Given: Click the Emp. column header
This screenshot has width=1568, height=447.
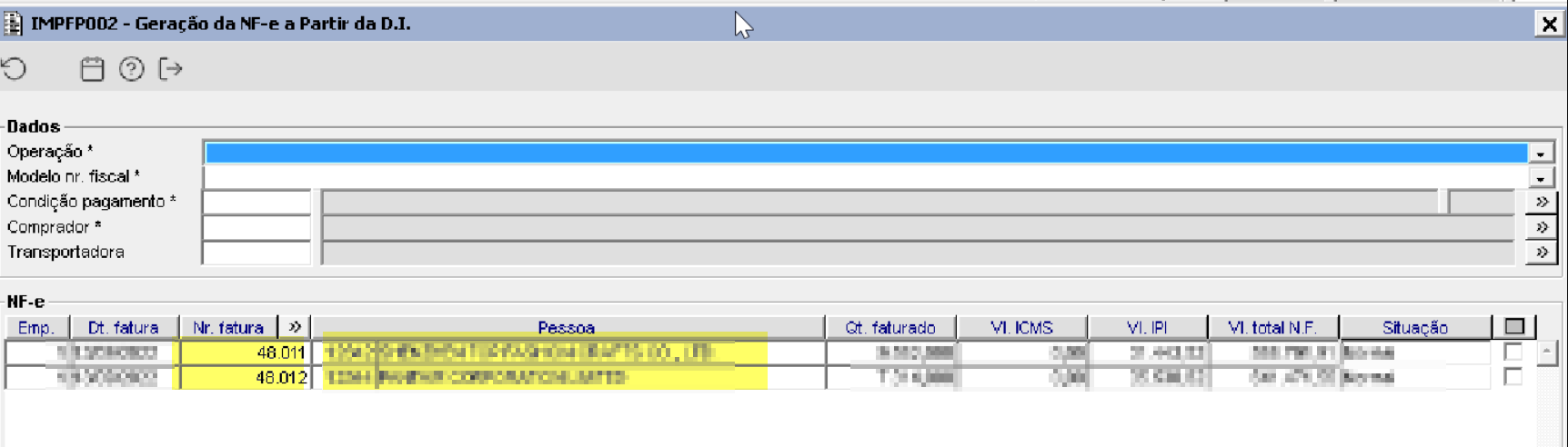Looking at the screenshot, I should tap(36, 327).
